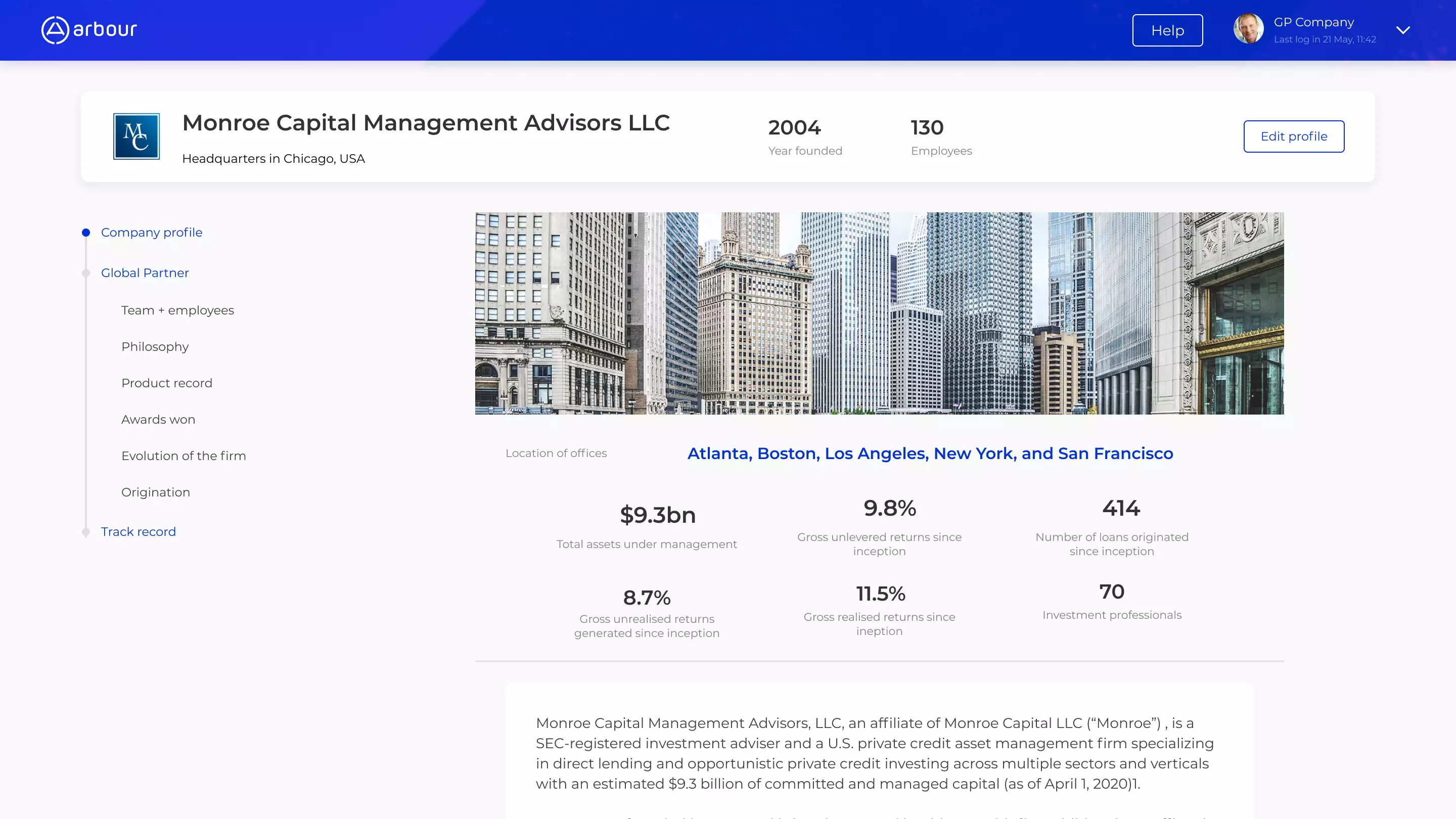
Task: Open Evolution of the firm
Action: [x=184, y=456]
